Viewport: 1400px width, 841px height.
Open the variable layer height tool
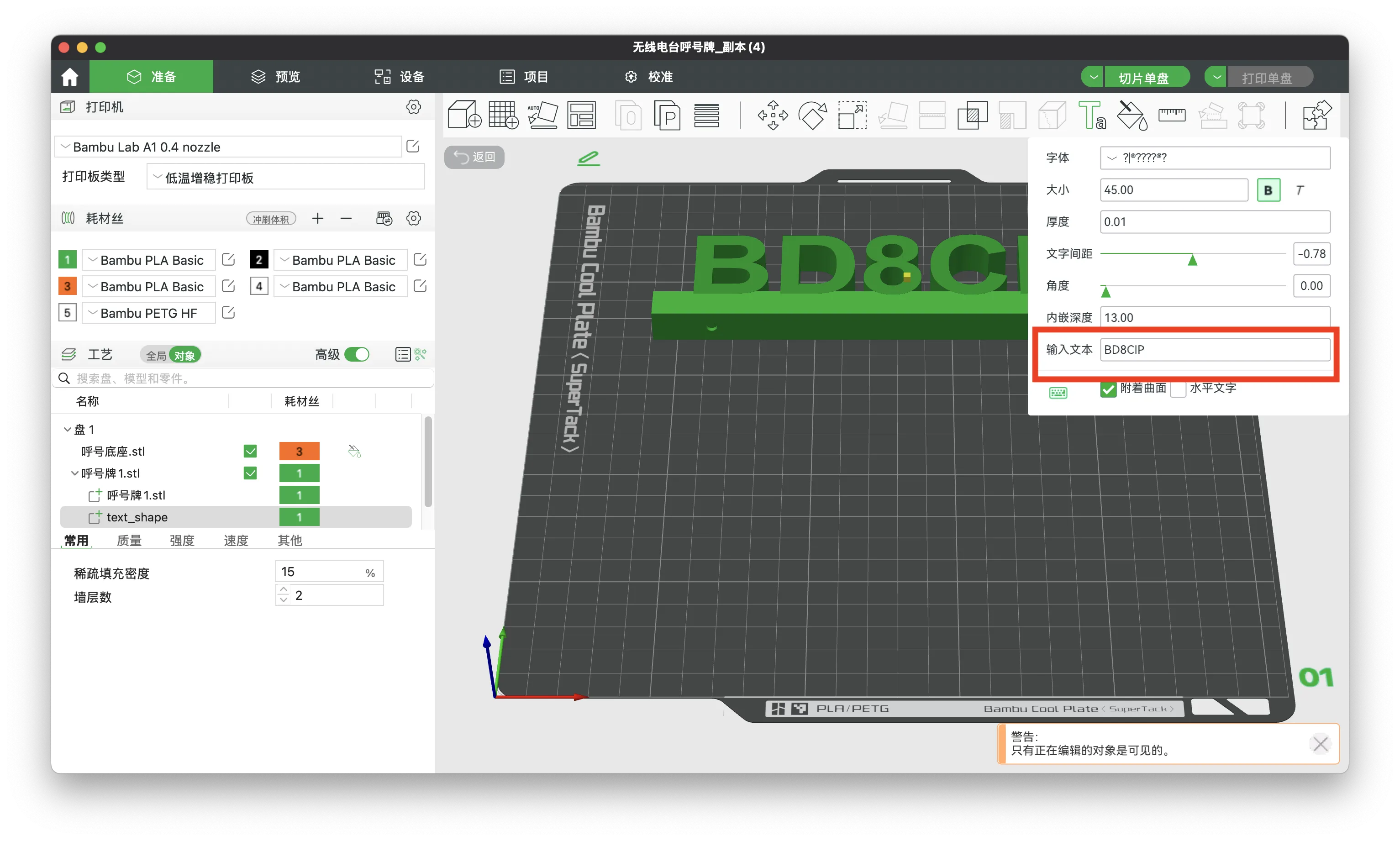[706, 115]
